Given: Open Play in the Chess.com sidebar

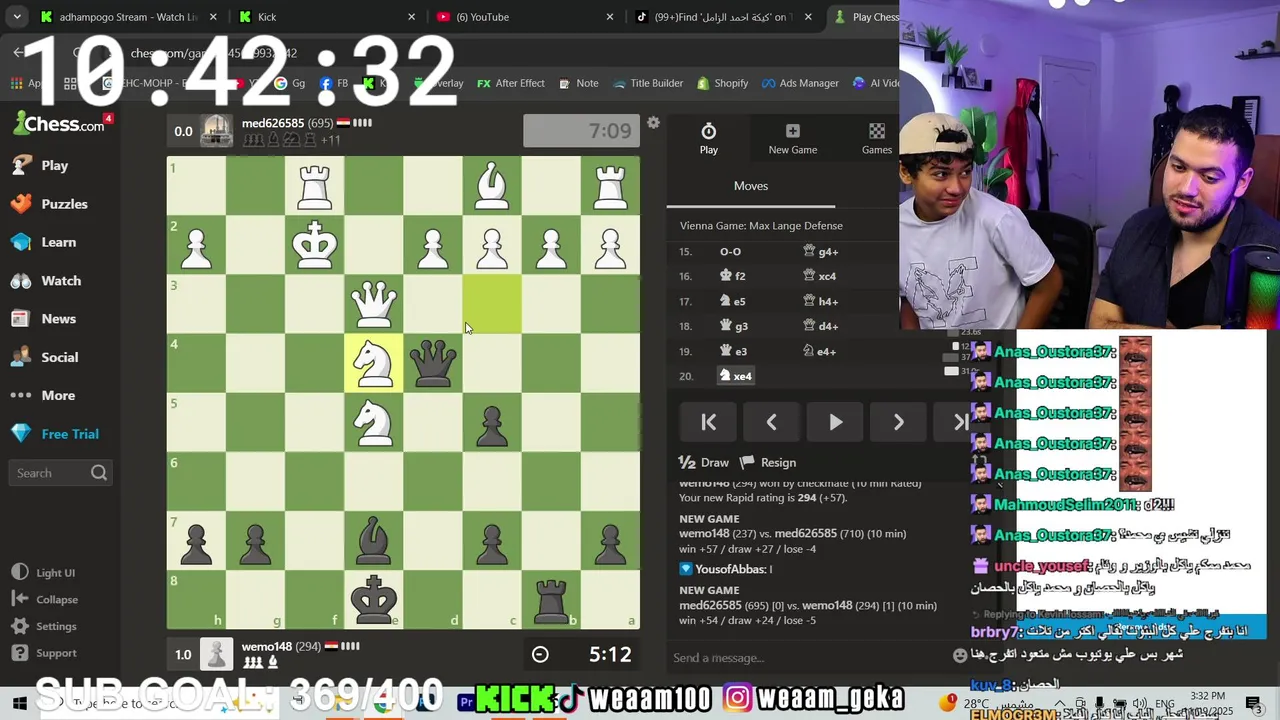Looking at the screenshot, I should coord(40,165).
